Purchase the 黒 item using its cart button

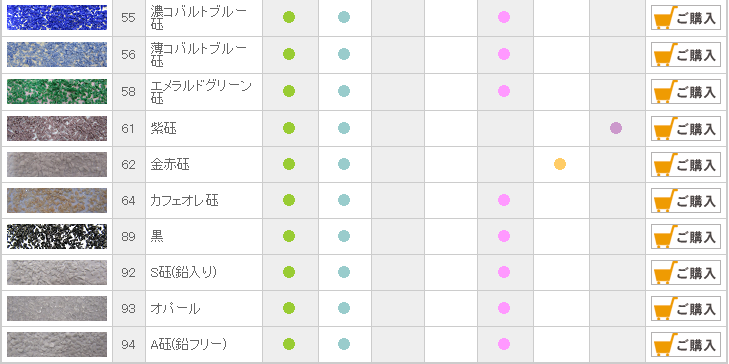tap(686, 237)
